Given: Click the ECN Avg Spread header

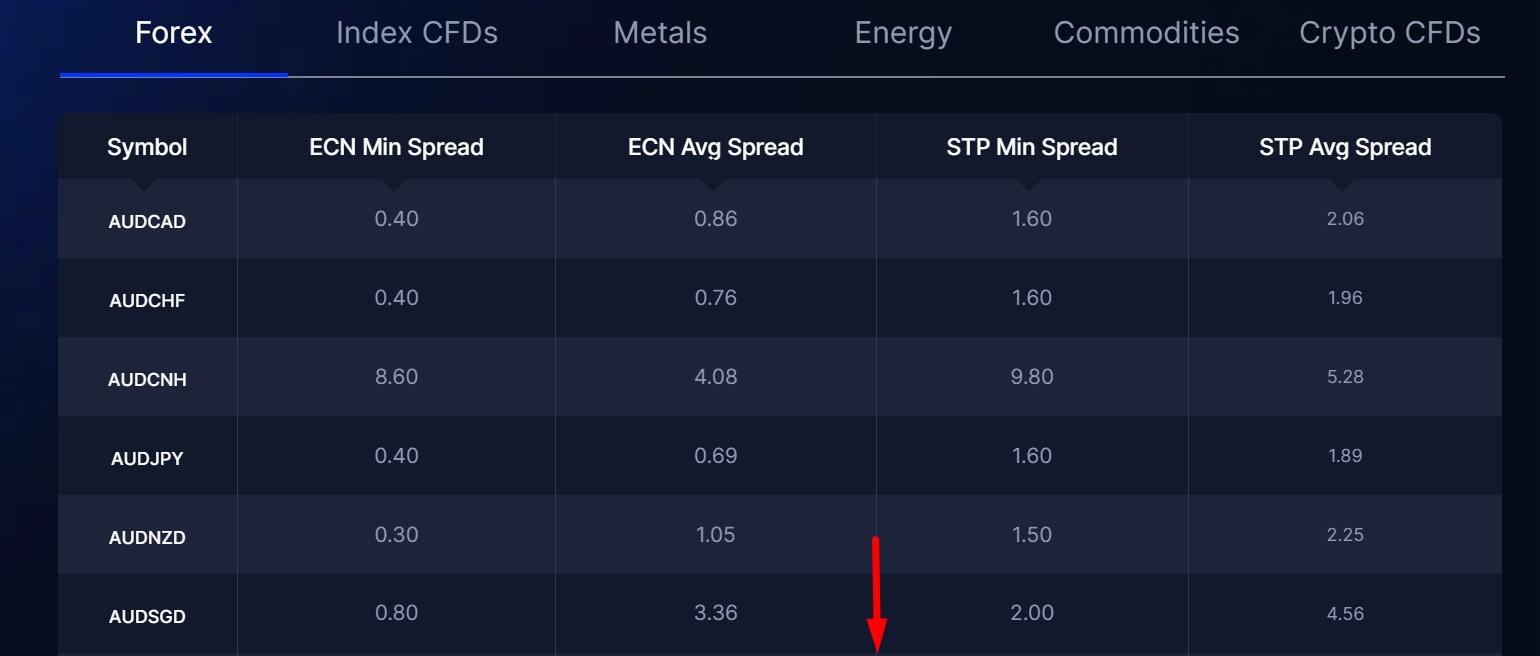Looking at the screenshot, I should (716, 147).
